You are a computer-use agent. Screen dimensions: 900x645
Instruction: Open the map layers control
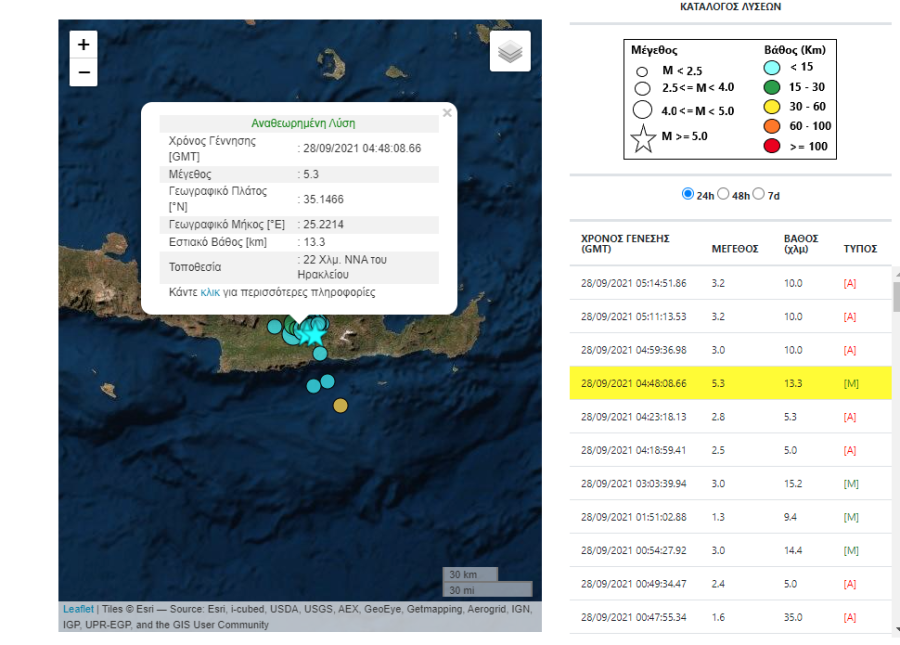tap(510, 52)
